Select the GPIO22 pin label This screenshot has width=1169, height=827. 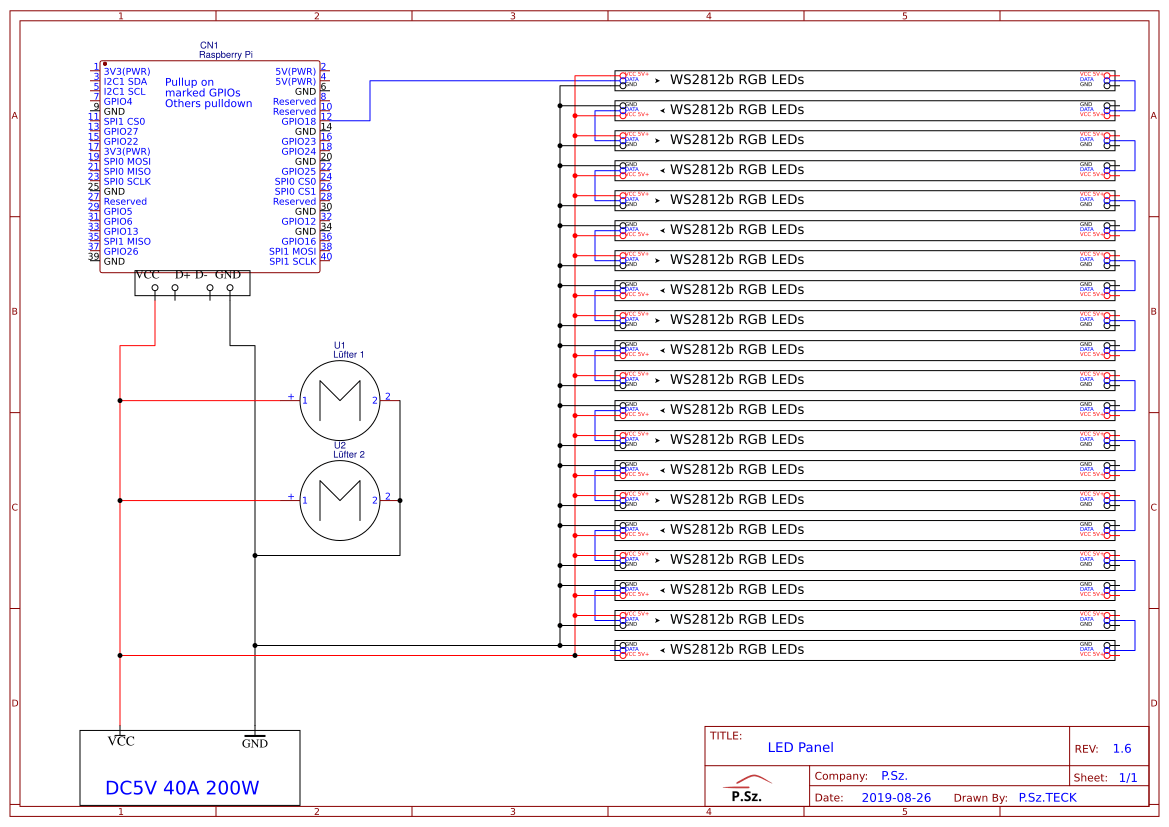point(121,142)
